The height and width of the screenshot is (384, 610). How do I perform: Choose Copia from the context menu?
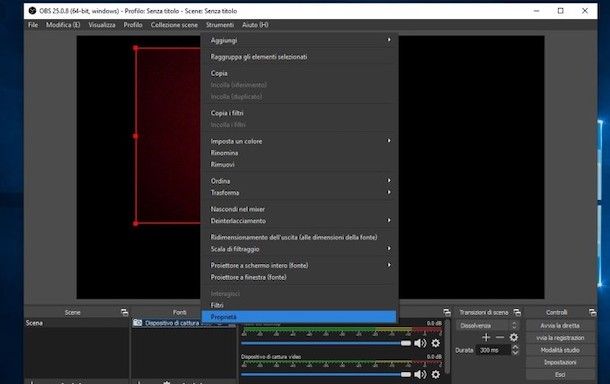click(300, 73)
